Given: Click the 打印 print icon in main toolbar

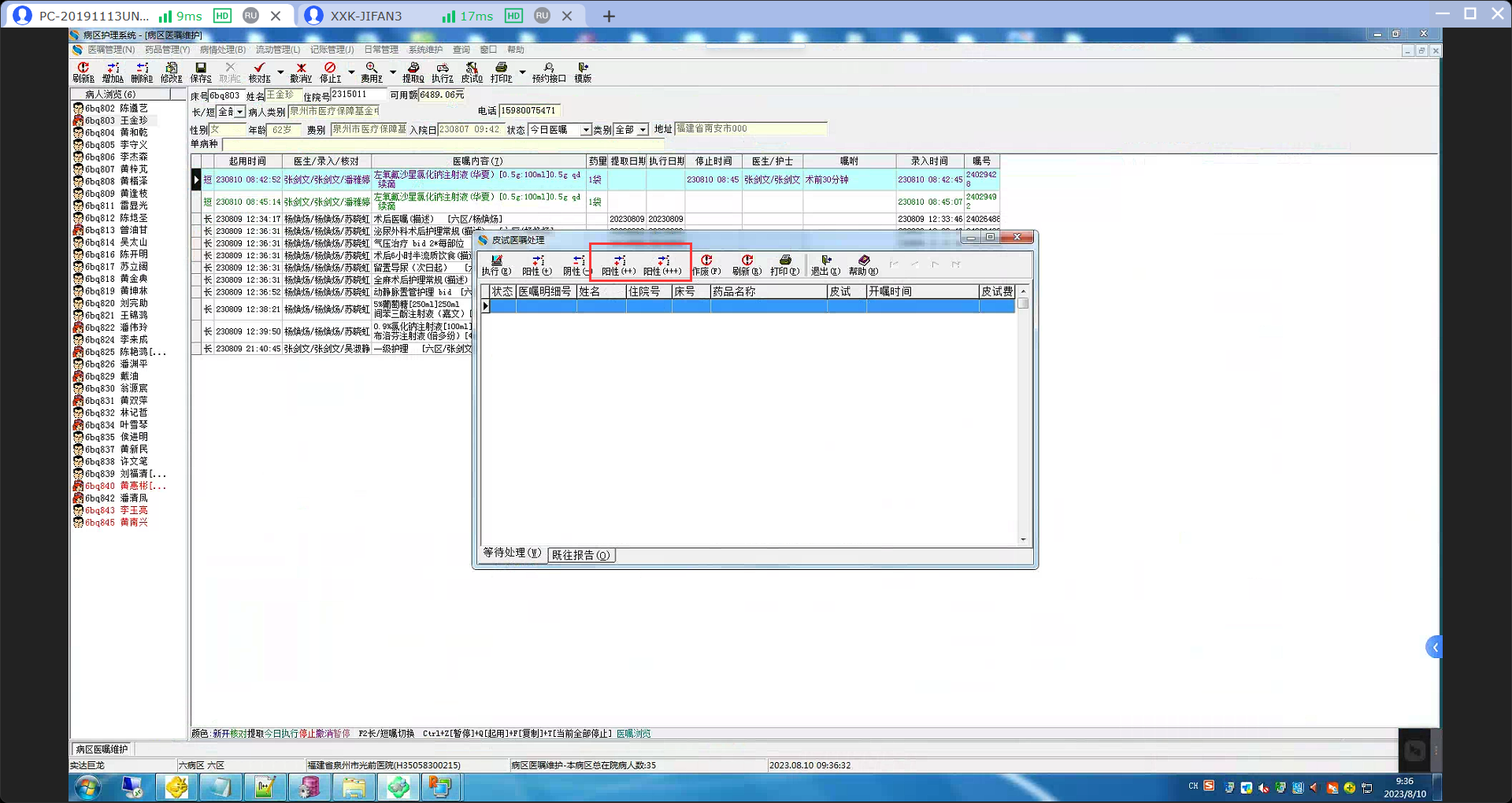Looking at the screenshot, I should pos(501,72).
